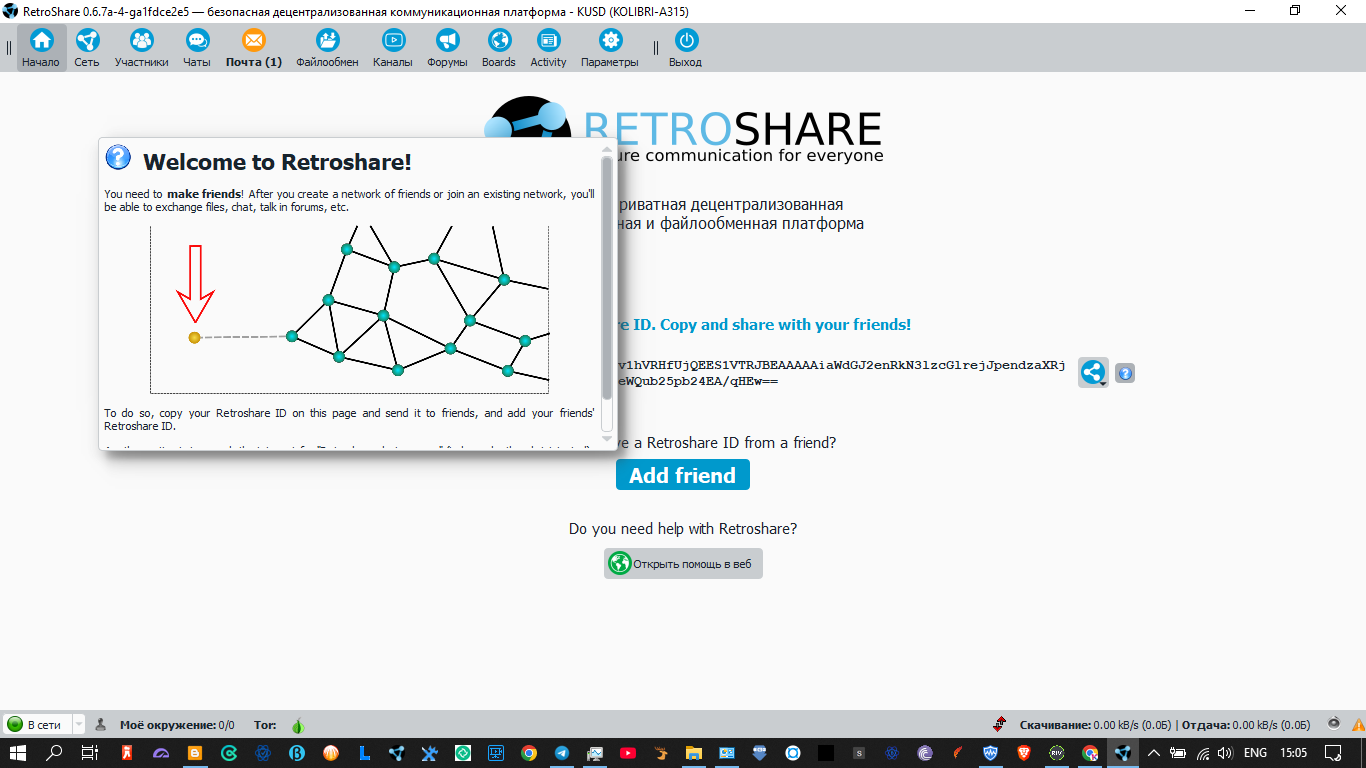Viewport: 1366px width, 768px height.
Task: Click the Скачивание download rate text
Action: tap(1095, 725)
